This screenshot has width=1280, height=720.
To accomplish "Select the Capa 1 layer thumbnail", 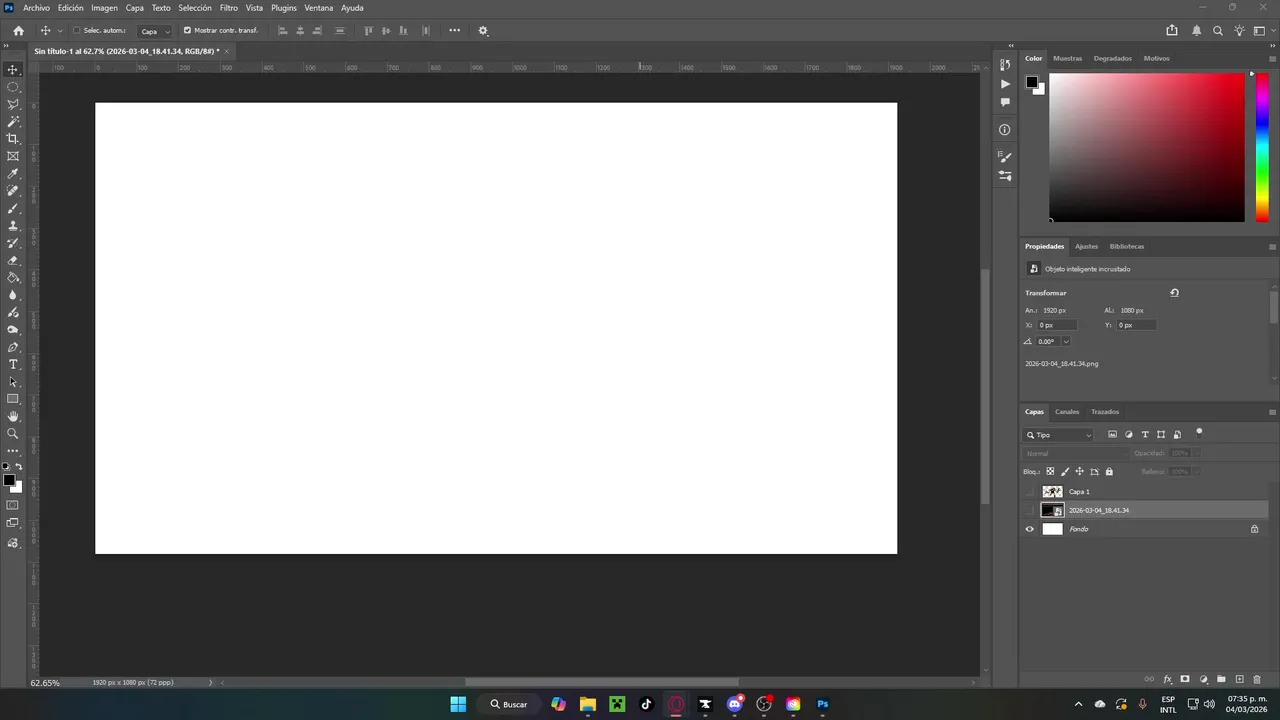I will coord(1052,492).
